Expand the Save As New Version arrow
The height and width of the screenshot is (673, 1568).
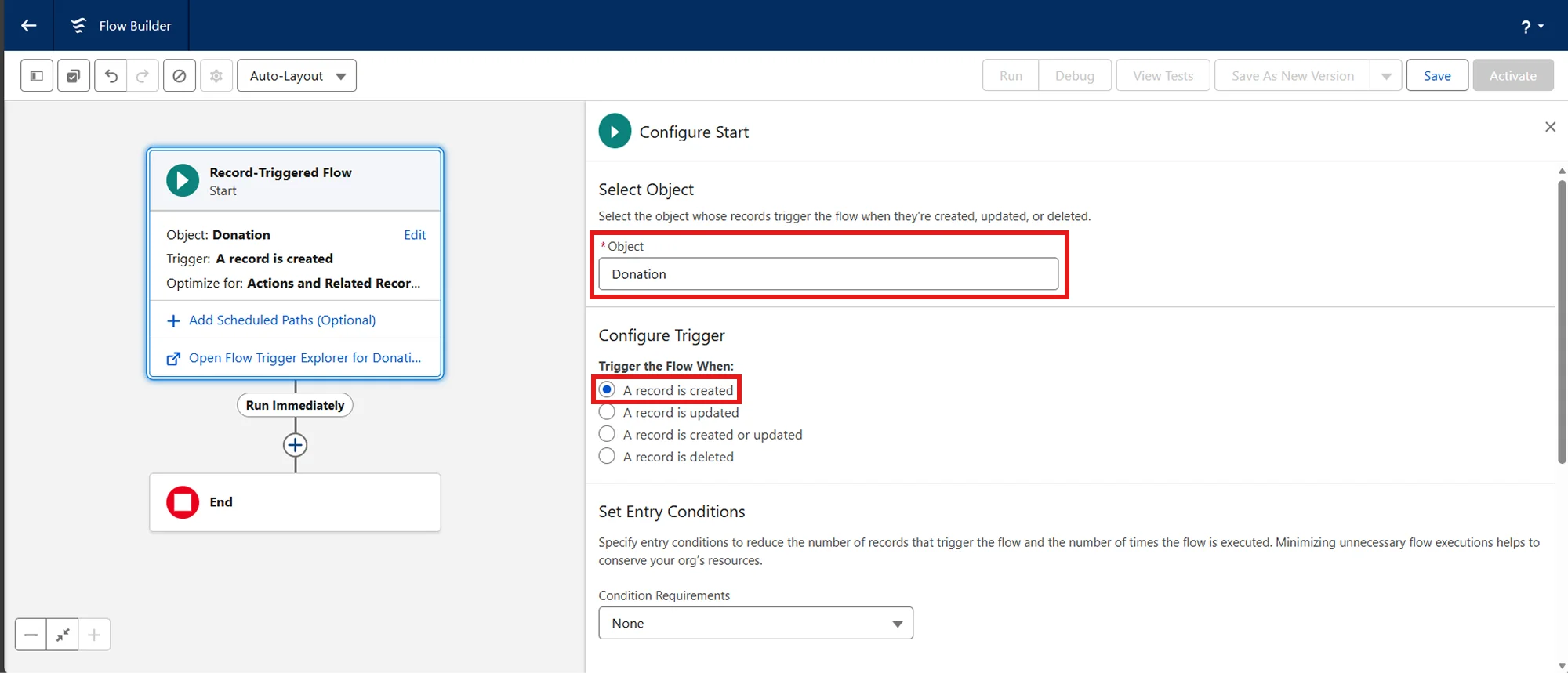point(1386,76)
